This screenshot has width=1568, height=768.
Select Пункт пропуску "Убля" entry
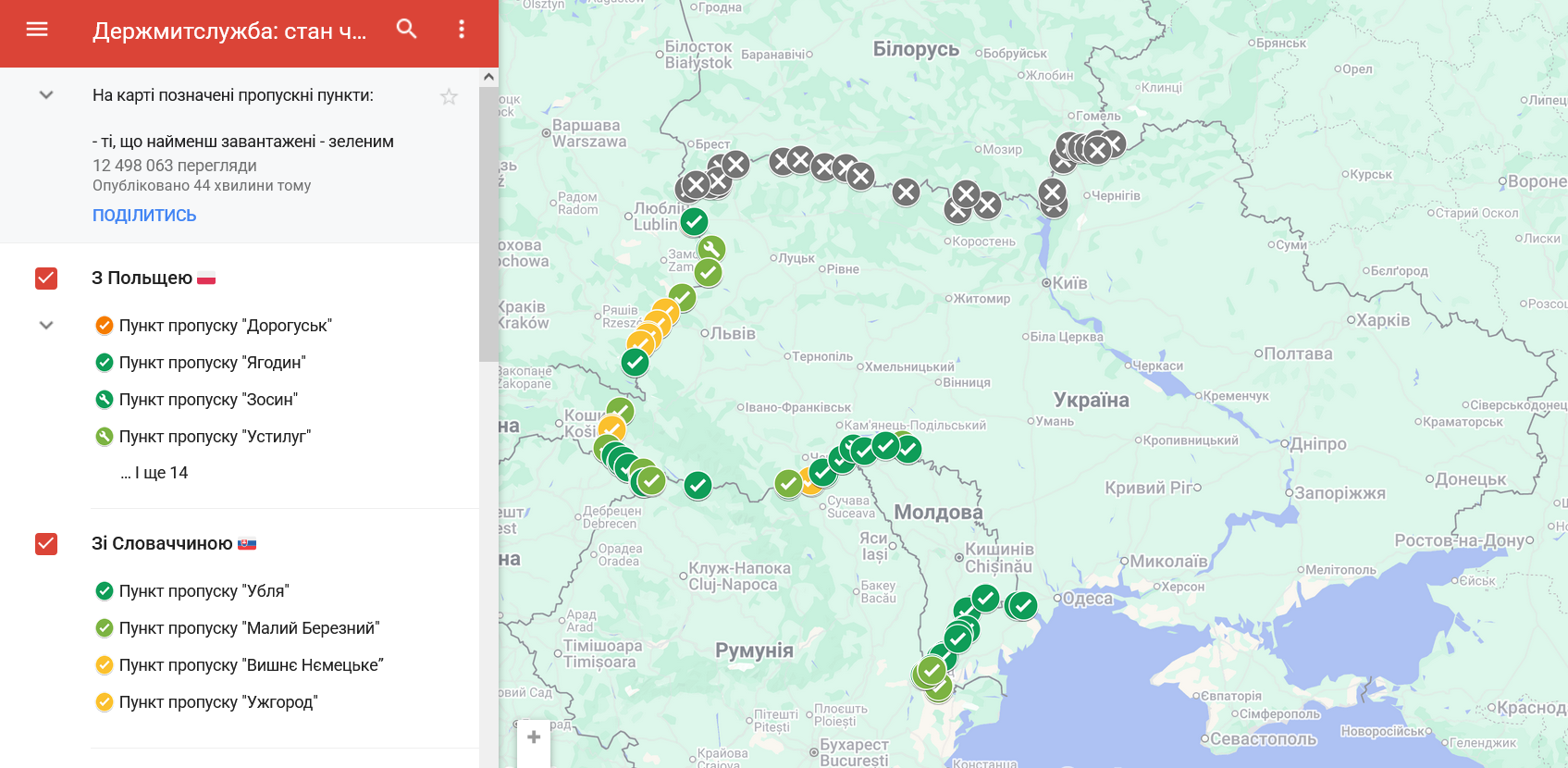coord(204,591)
